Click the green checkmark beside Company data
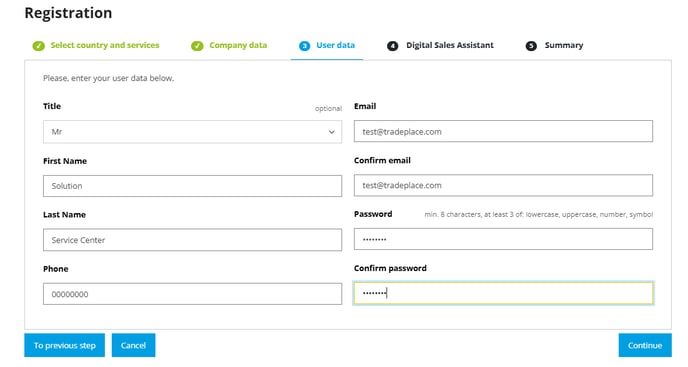 coord(197,46)
